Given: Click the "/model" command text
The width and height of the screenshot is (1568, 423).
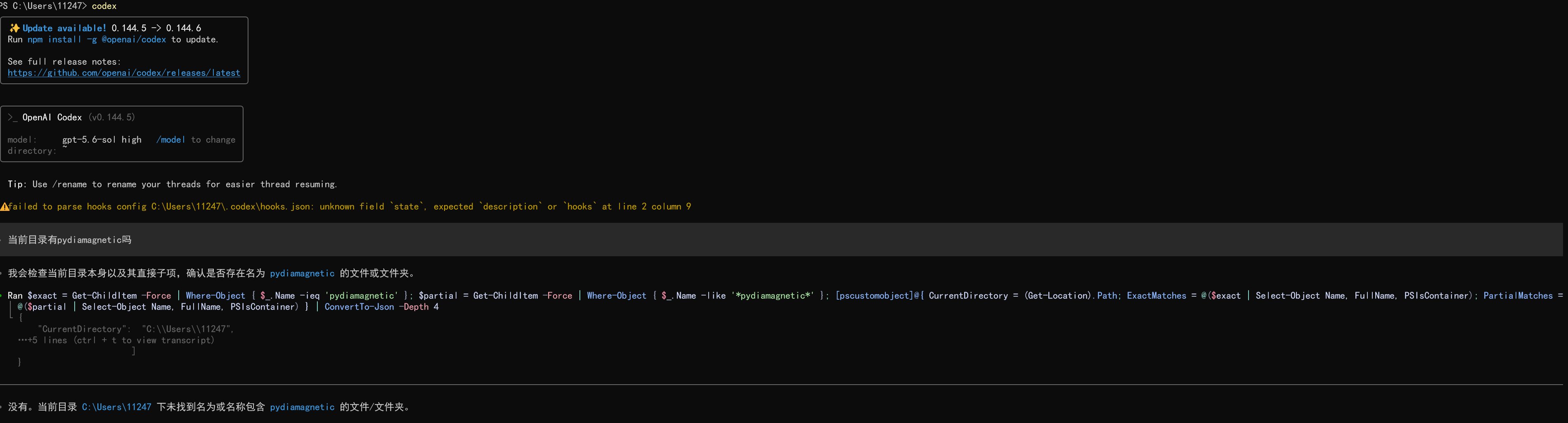Looking at the screenshot, I should point(170,140).
